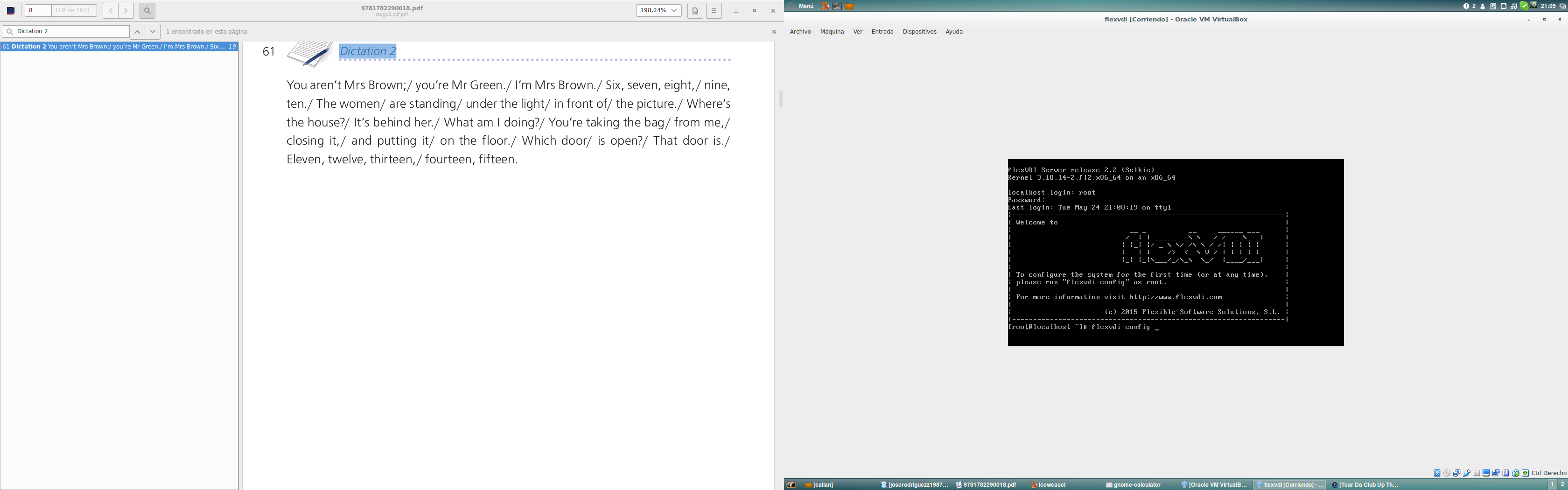Switch to gnome-calculator in the taskbar
The image size is (1568, 490).
1134,485
